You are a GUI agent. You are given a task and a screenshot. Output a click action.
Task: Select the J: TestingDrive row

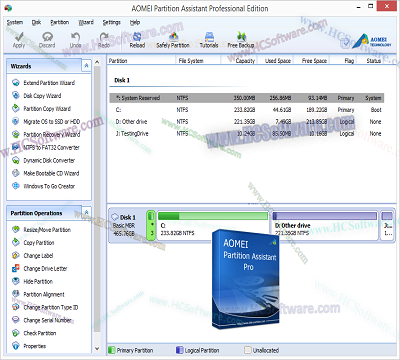point(247,134)
